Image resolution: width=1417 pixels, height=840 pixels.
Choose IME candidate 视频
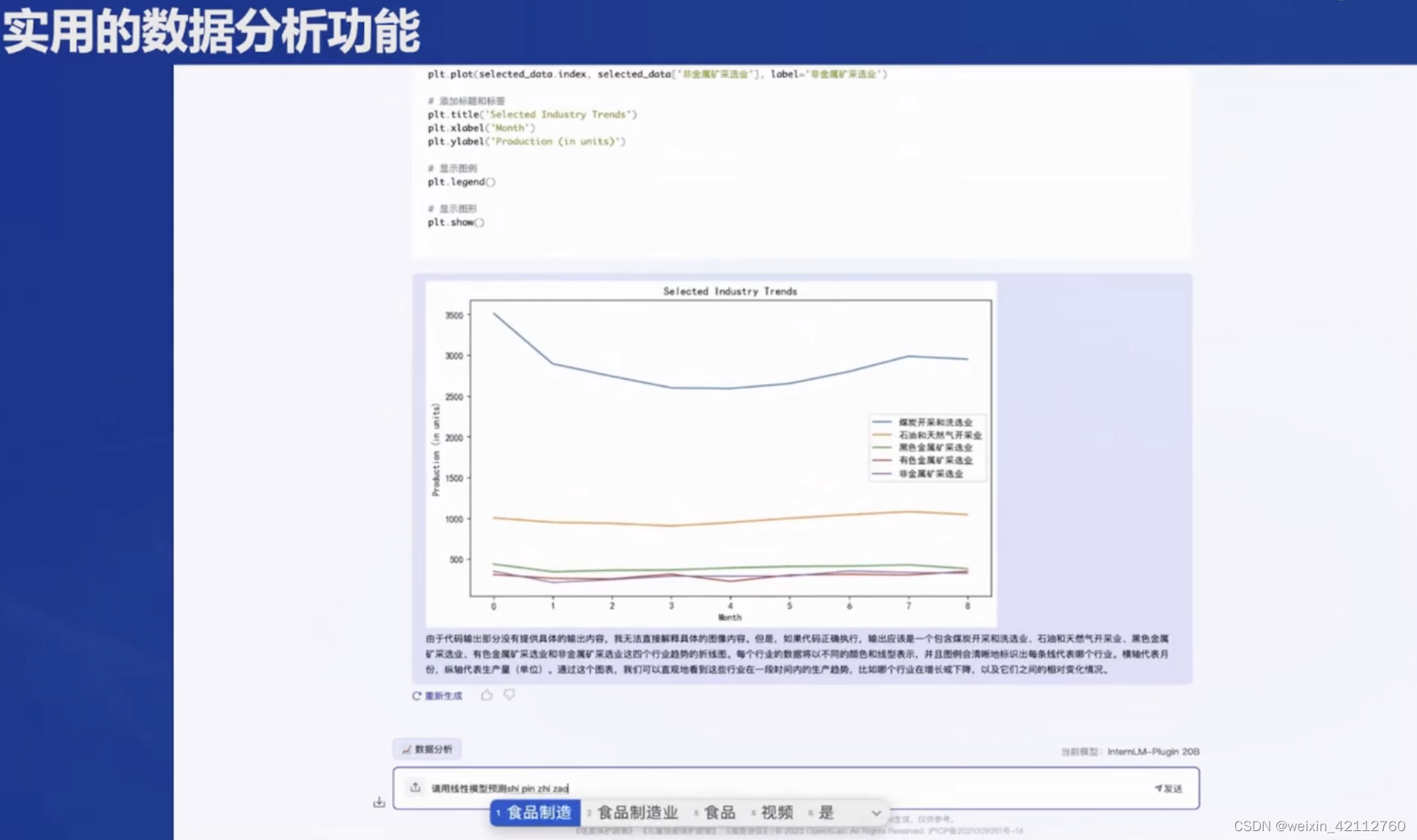pos(773,813)
